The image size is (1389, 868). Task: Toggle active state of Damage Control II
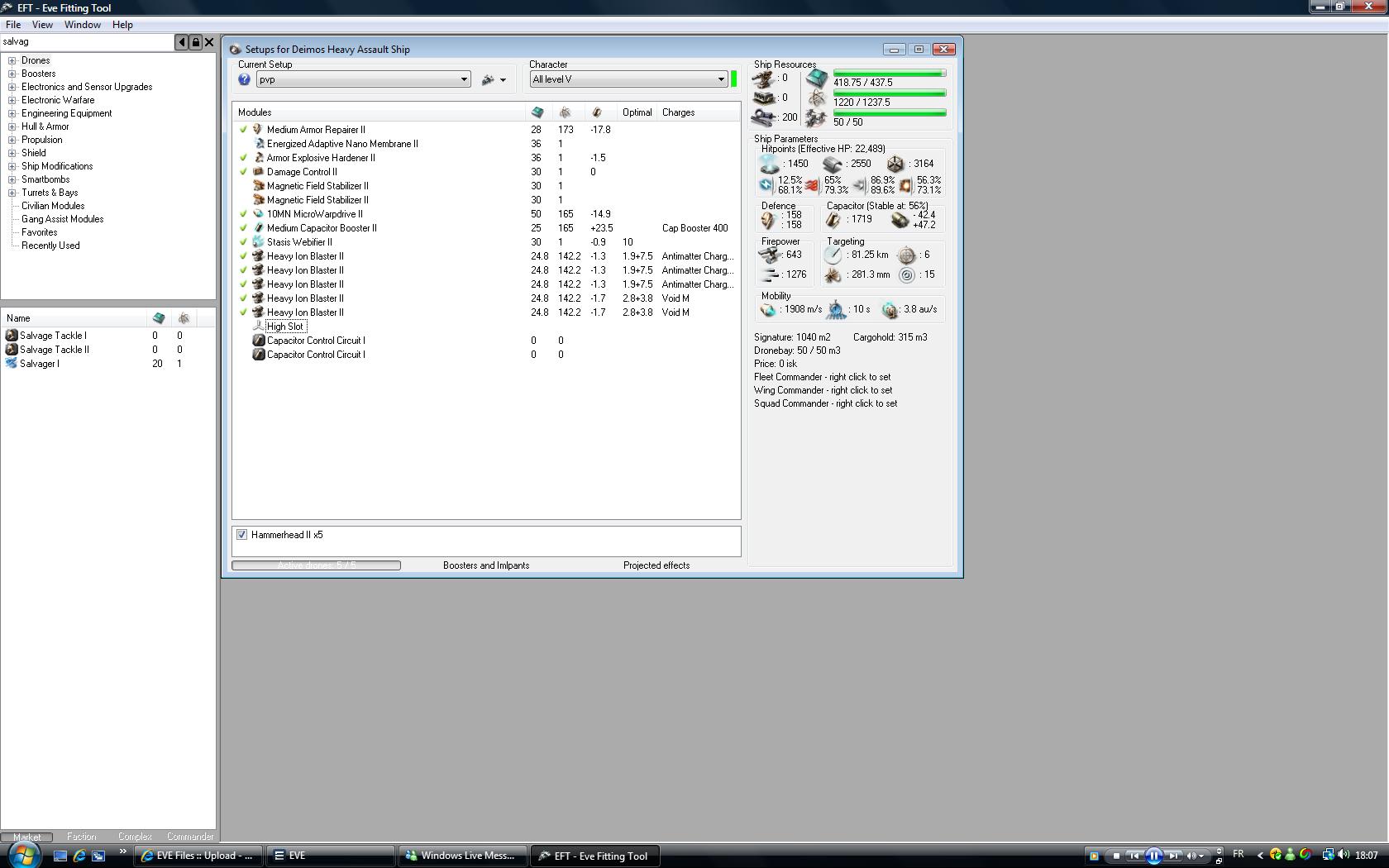(x=243, y=172)
